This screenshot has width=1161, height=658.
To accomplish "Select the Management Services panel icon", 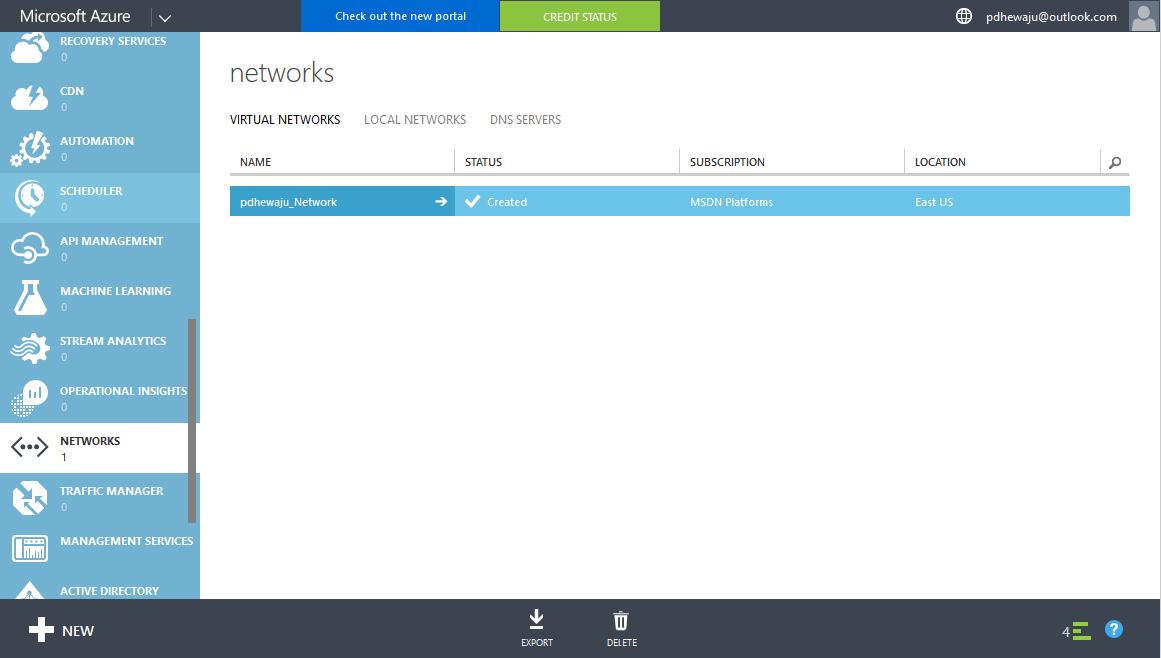I will point(30,548).
